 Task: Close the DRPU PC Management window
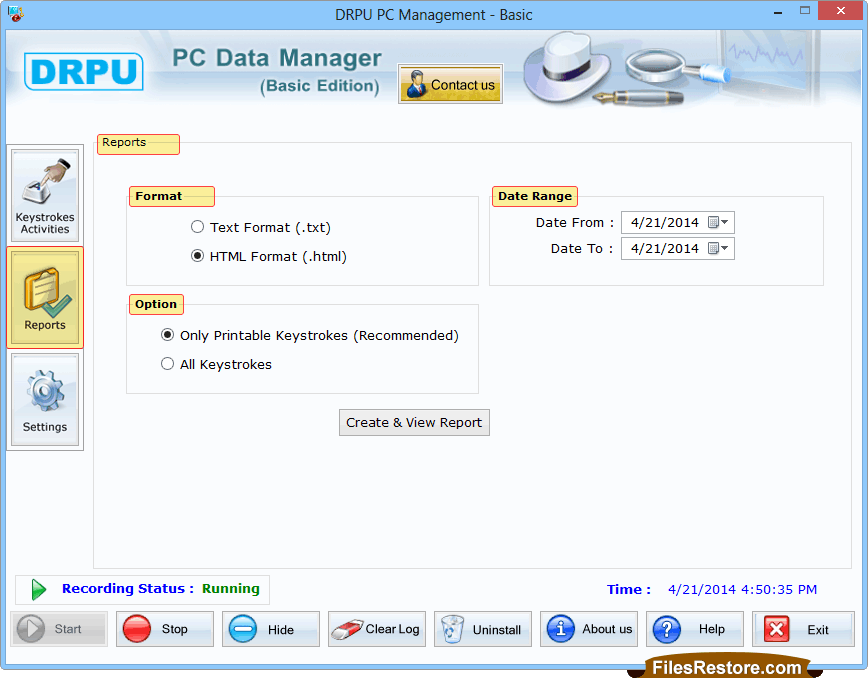(x=841, y=11)
